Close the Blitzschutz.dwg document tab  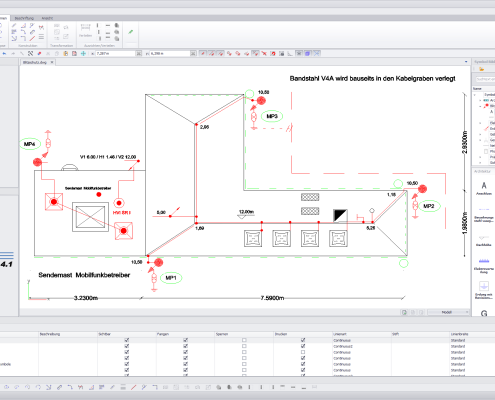(x=52, y=62)
